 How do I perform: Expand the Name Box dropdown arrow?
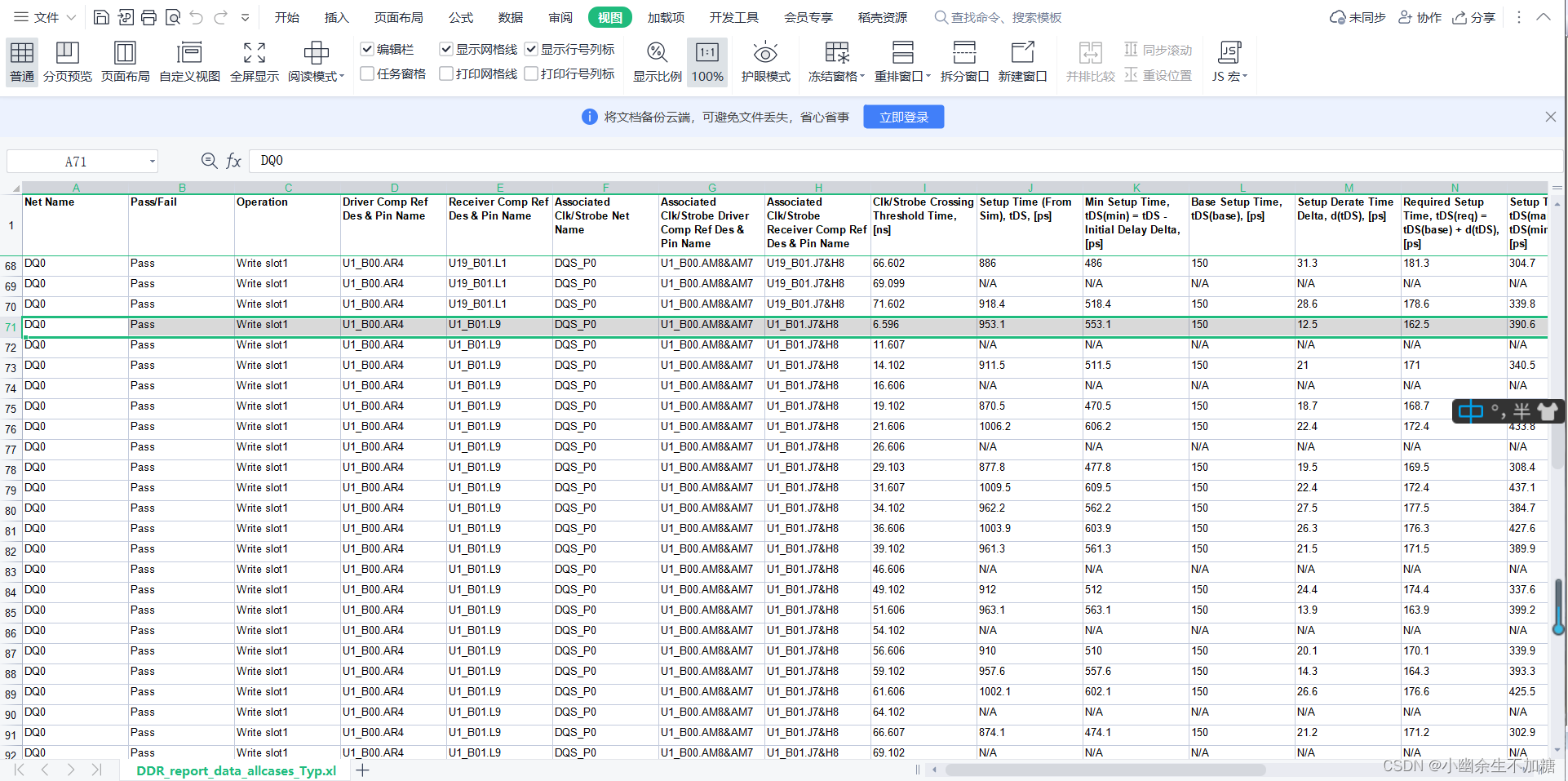point(152,162)
